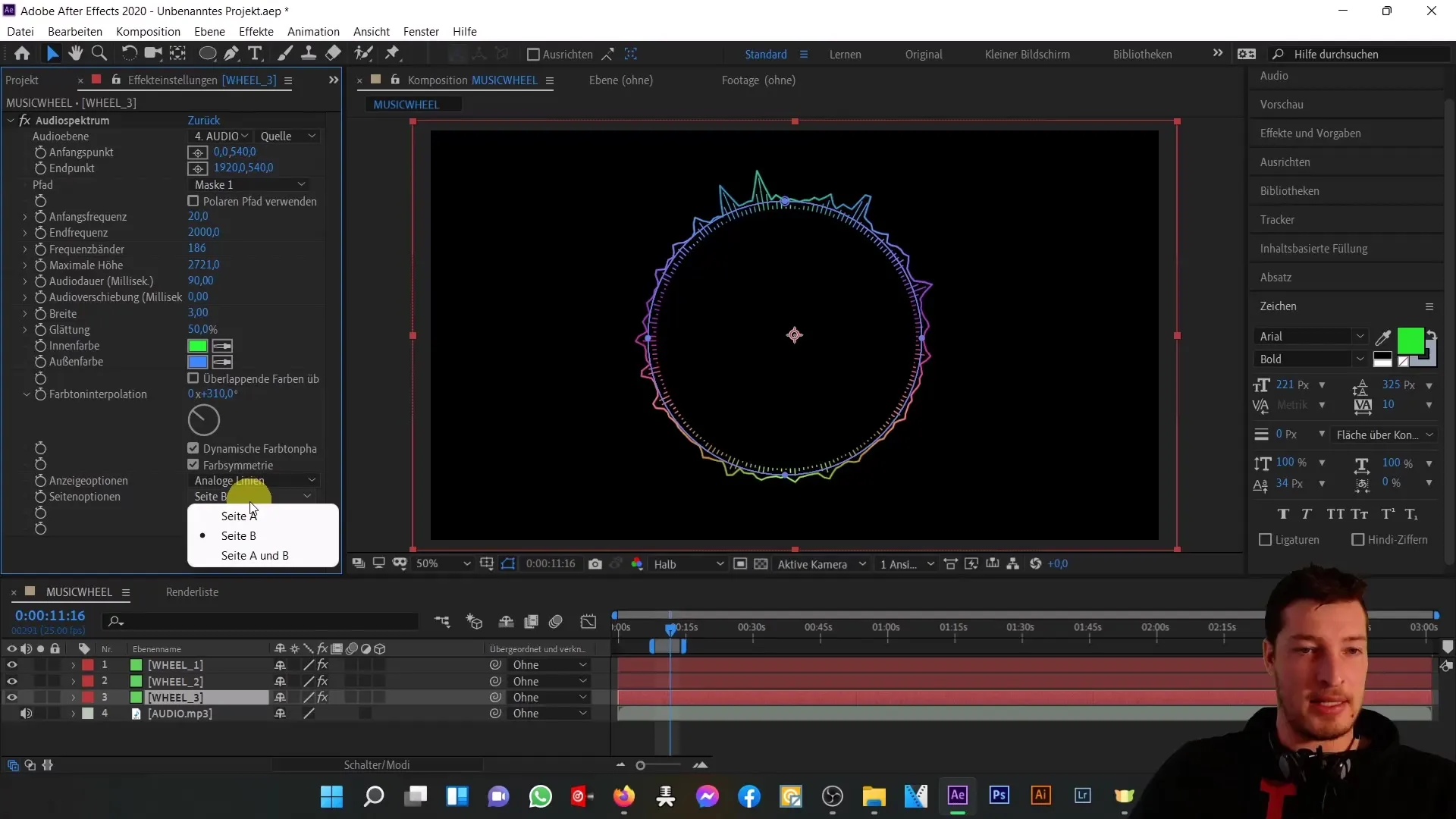Enable Ligaturen checkbox

click(x=1265, y=540)
